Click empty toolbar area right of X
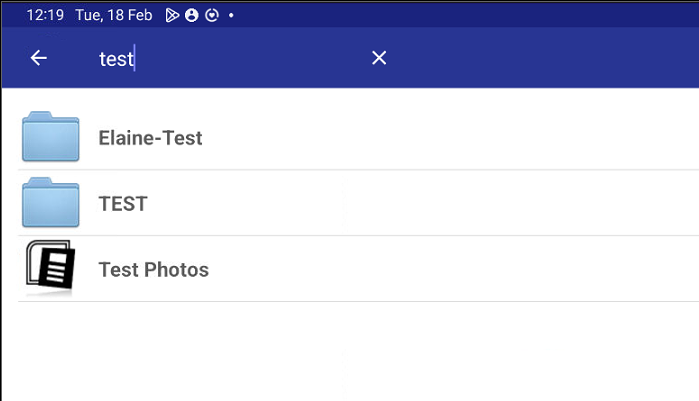This screenshot has height=401, width=699. 540,58
